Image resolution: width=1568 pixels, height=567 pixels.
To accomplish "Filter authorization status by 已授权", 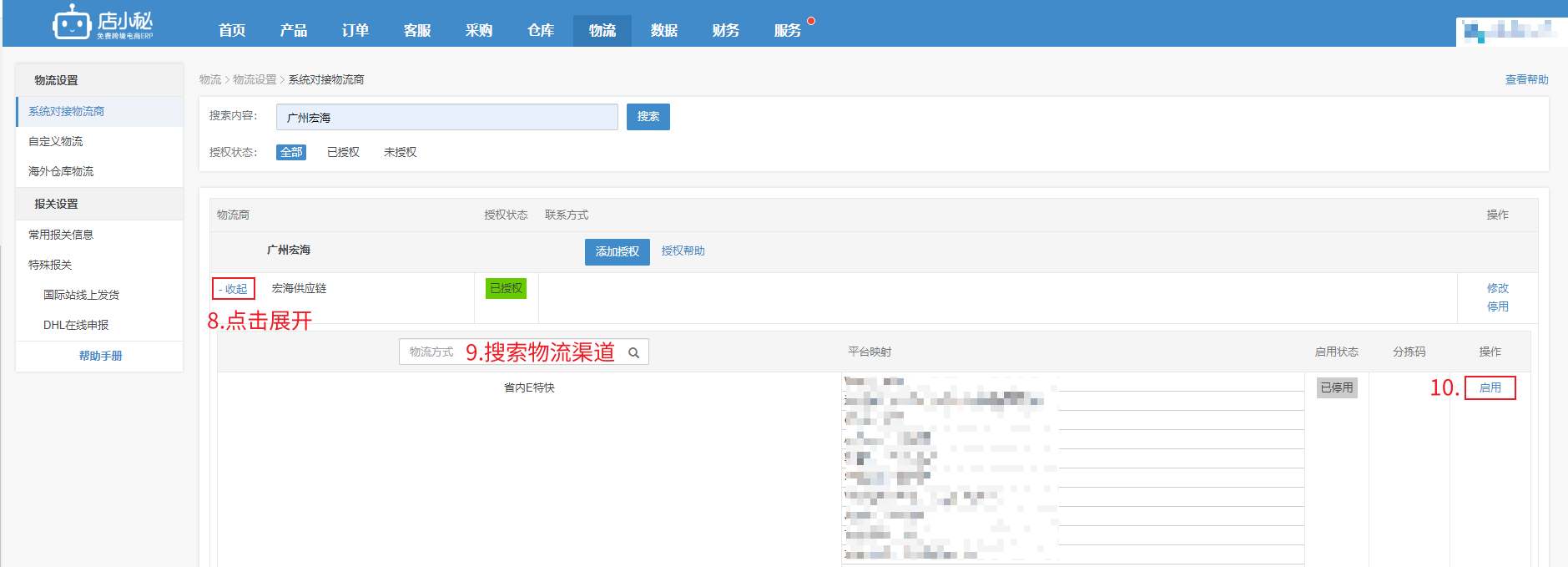I will (x=343, y=152).
